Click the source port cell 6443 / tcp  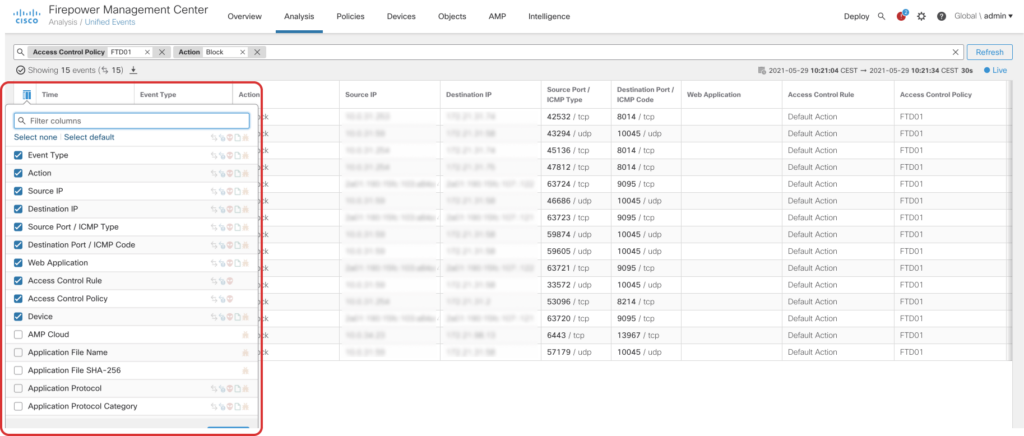(x=568, y=335)
